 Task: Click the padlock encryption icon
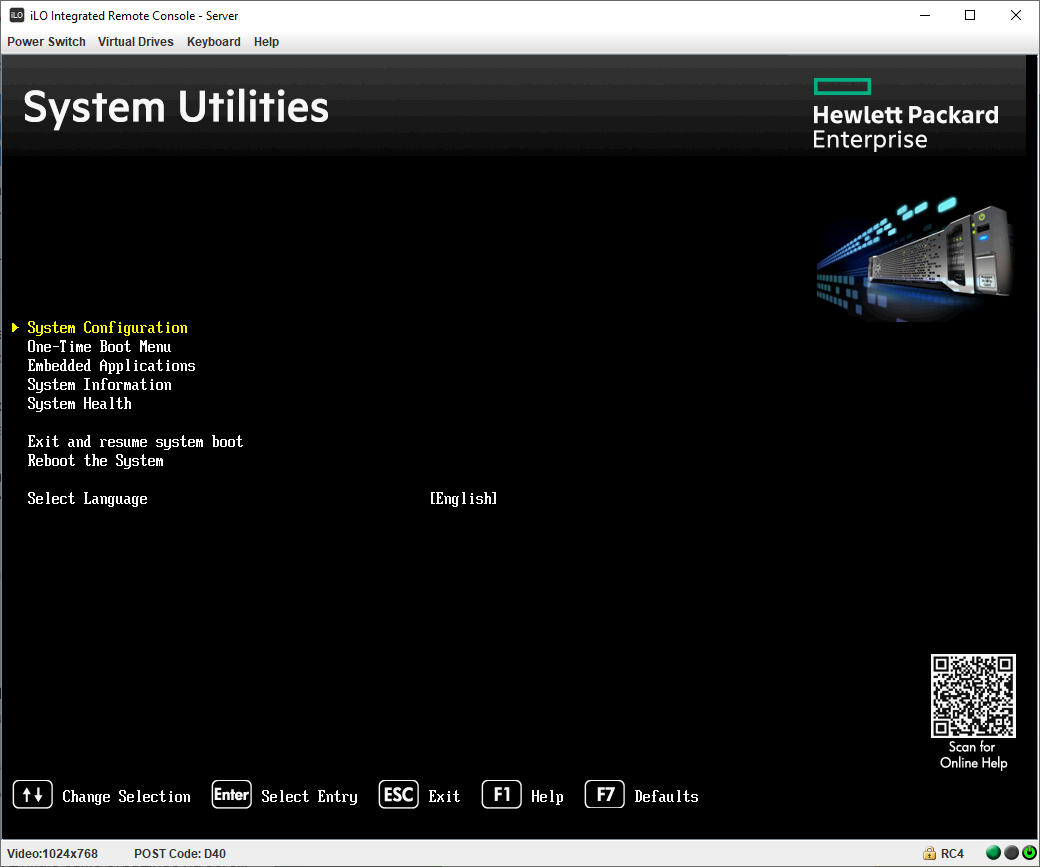click(x=929, y=853)
